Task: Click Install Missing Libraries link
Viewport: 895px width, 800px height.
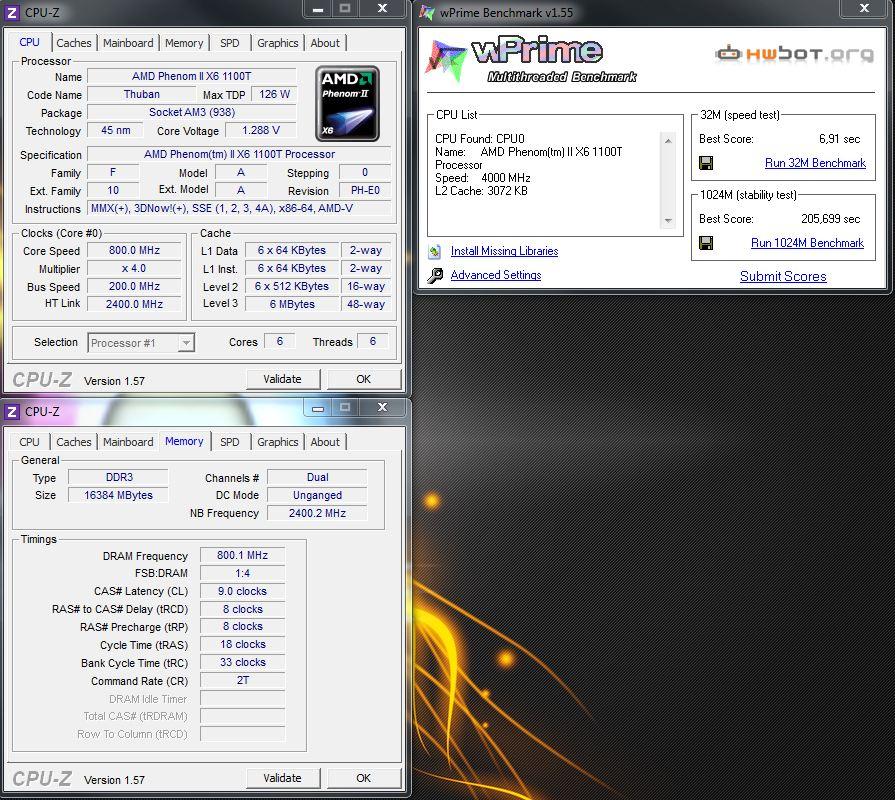Action: (x=505, y=251)
